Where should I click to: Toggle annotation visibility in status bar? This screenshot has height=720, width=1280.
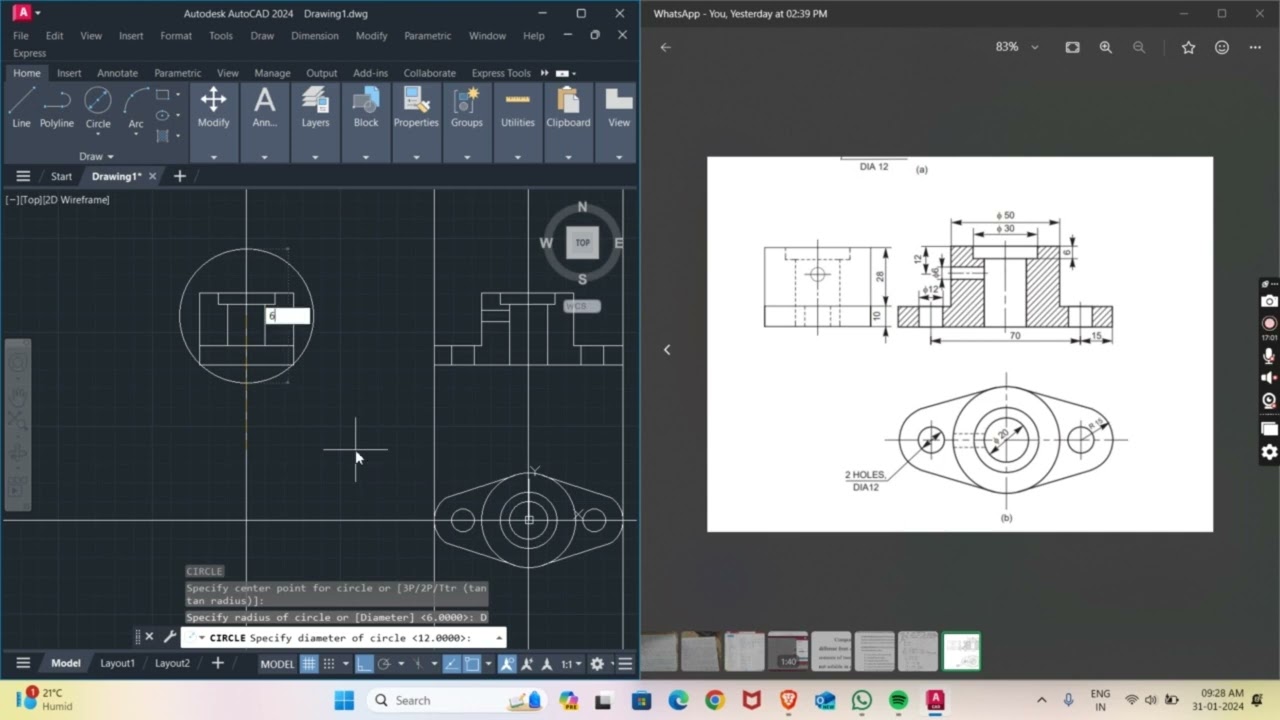507,664
